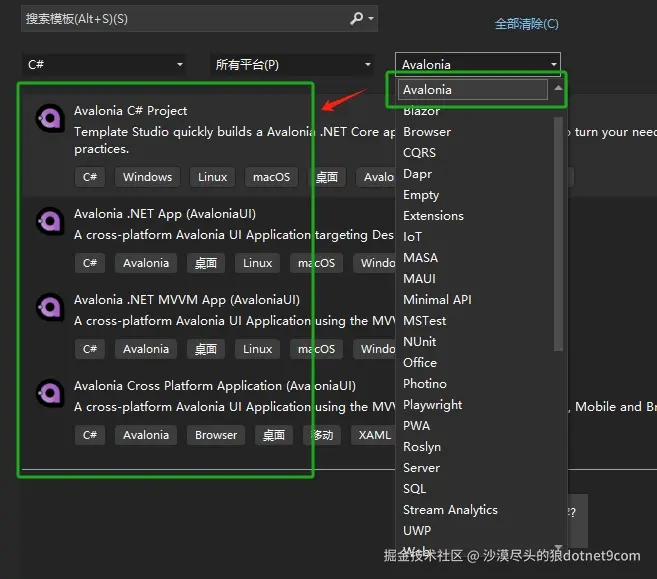Click the Avalonia .NET App (AvaloniaUI) title
The height and width of the screenshot is (579, 657).
coord(165,214)
